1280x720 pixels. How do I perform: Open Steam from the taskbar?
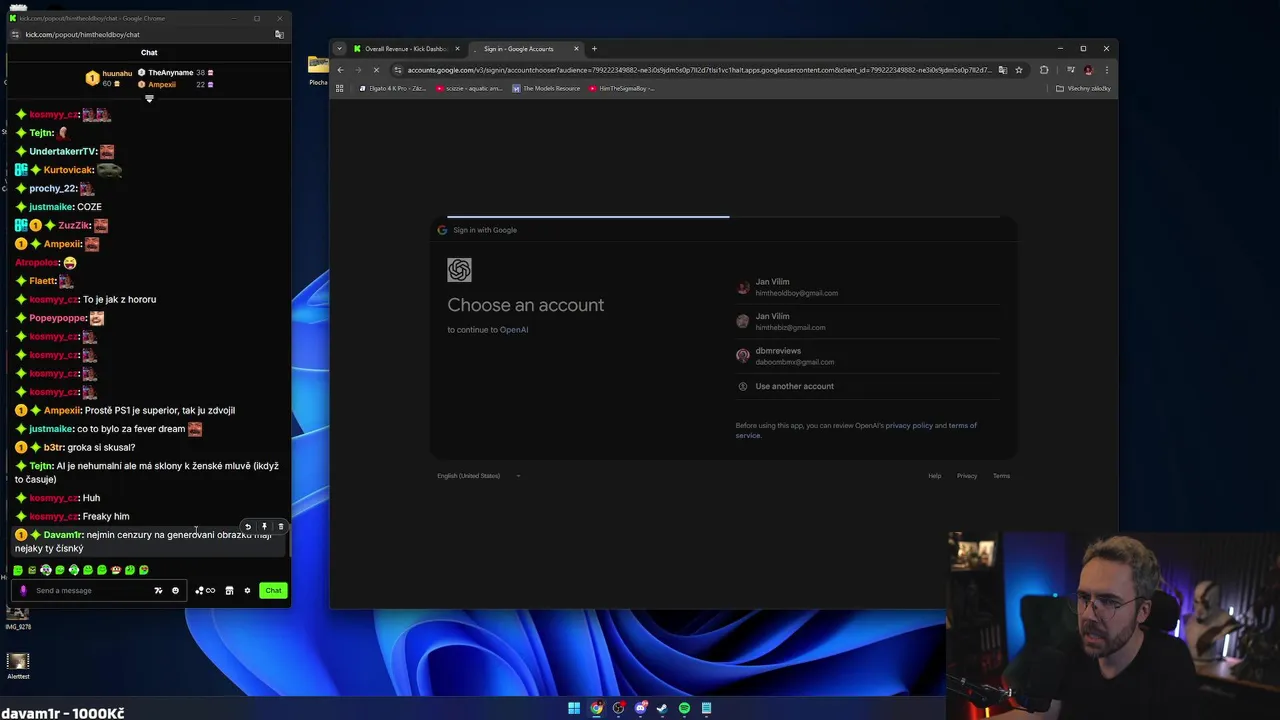click(662, 708)
